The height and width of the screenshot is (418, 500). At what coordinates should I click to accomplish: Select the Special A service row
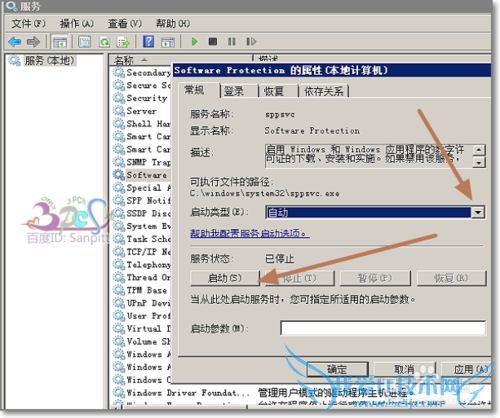coord(142,188)
